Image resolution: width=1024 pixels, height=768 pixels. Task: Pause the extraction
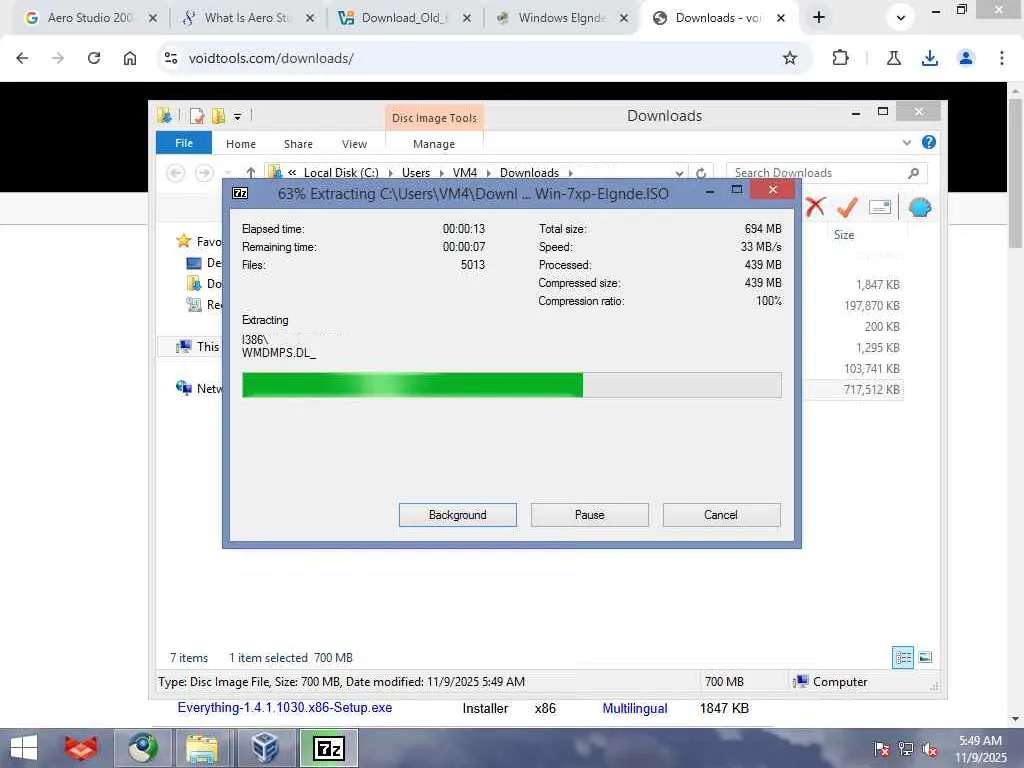tap(590, 515)
